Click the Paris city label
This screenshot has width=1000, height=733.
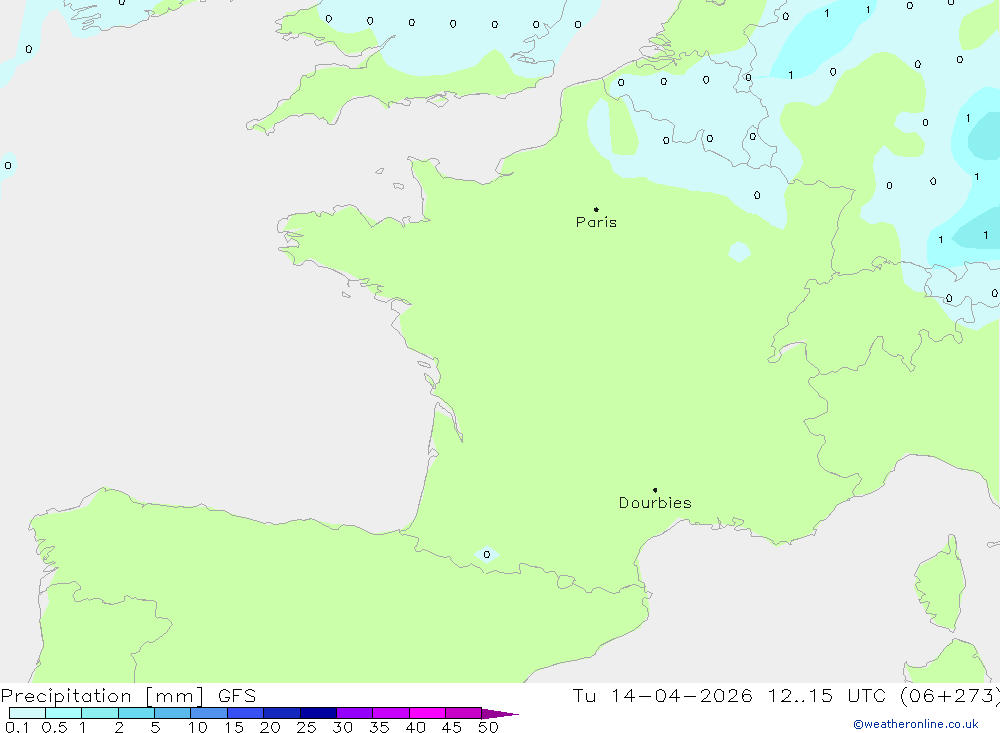click(x=596, y=222)
